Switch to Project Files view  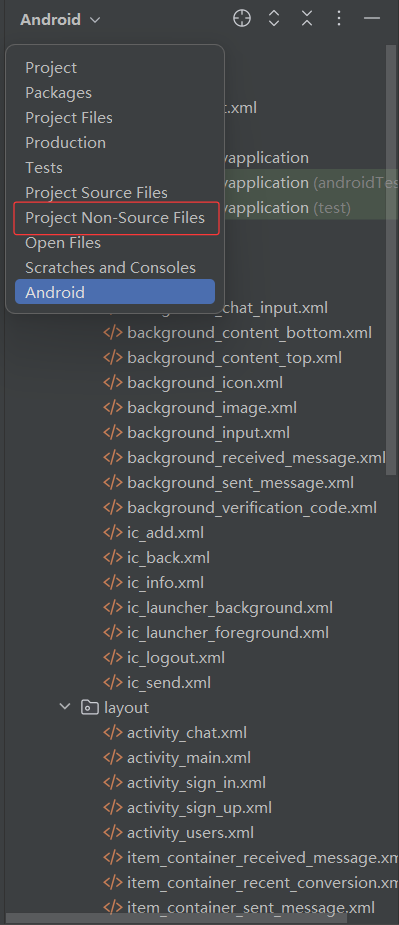click(x=69, y=118)
